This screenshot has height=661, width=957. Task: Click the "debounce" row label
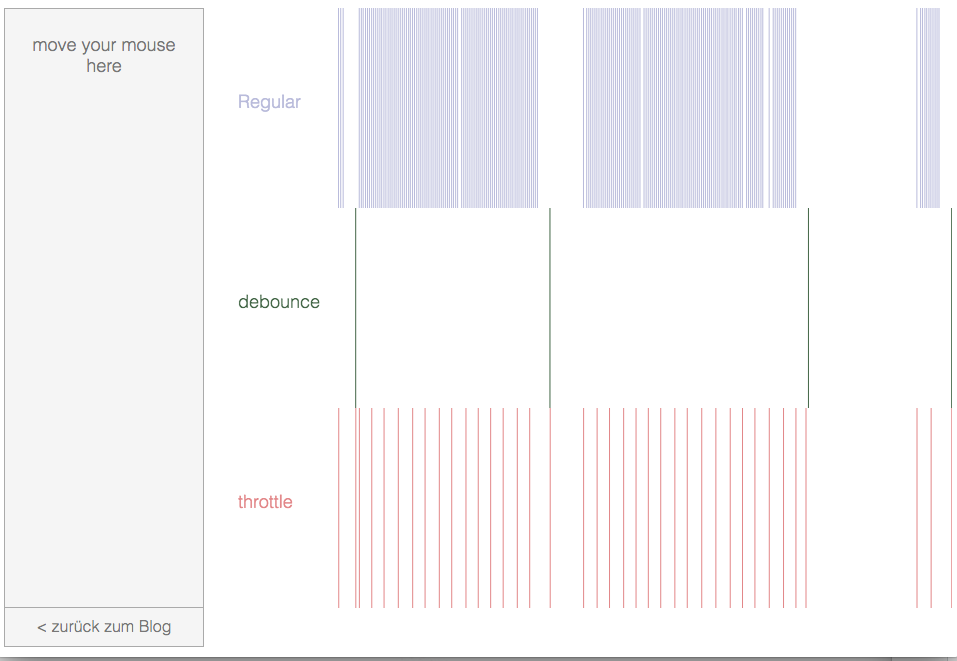tap(279, 302)
